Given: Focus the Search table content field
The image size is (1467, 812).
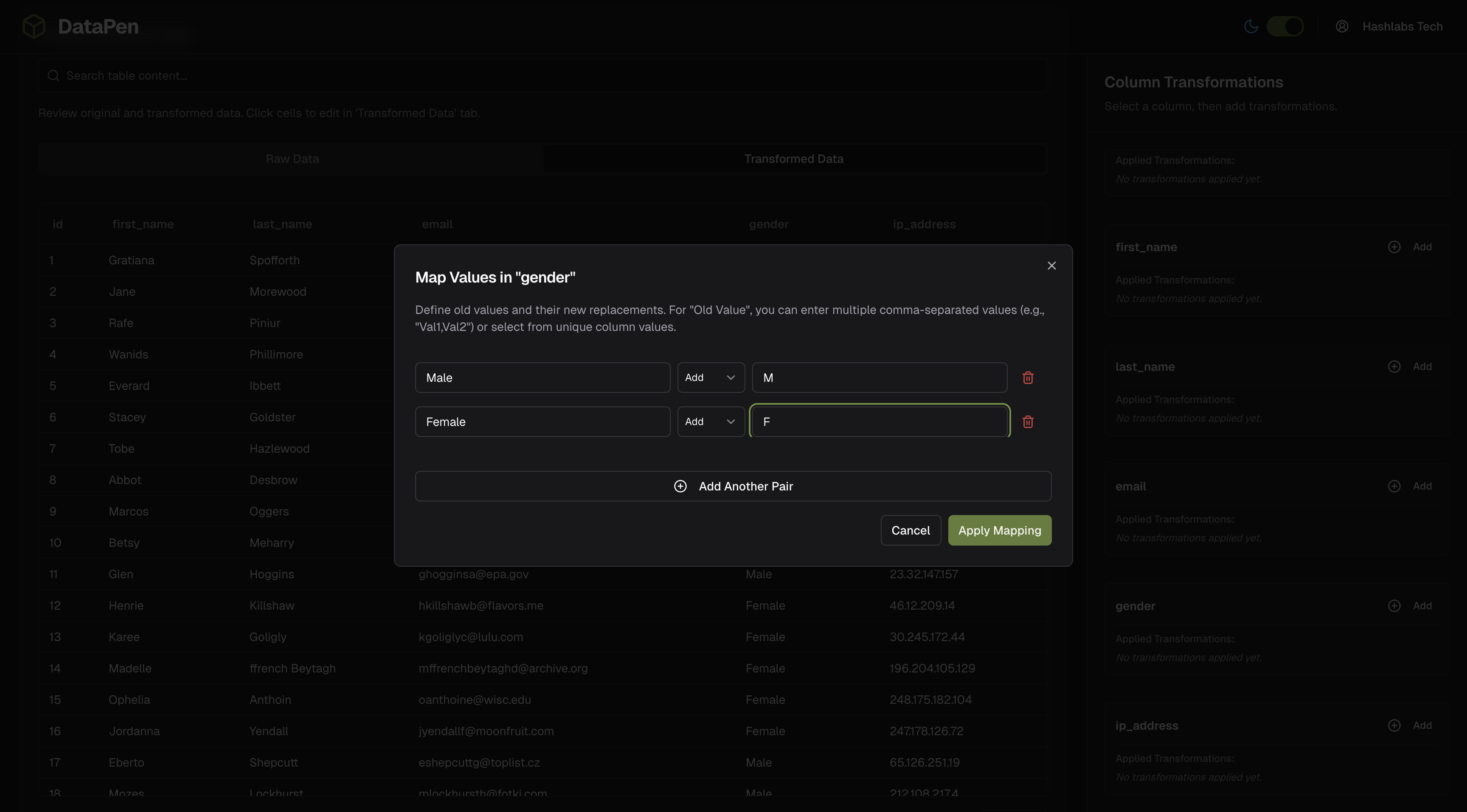Looking at the screenshot, I should [543, 76].
